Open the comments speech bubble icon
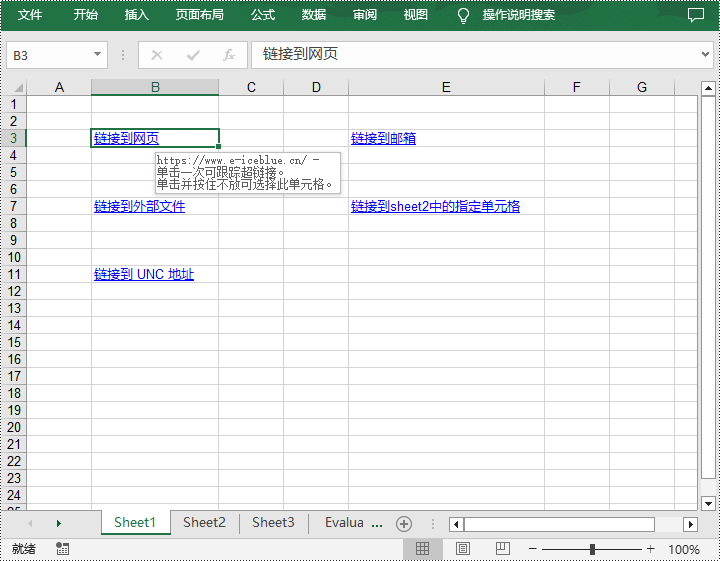Screen dimensions: 720x561 (696, 15)
